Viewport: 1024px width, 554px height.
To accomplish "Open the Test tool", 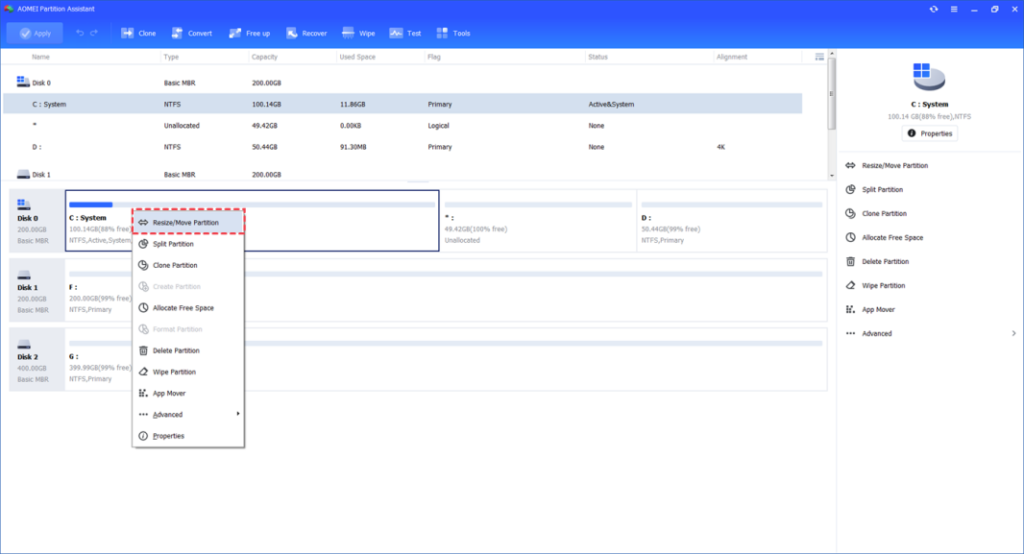I will click(396, 33).
